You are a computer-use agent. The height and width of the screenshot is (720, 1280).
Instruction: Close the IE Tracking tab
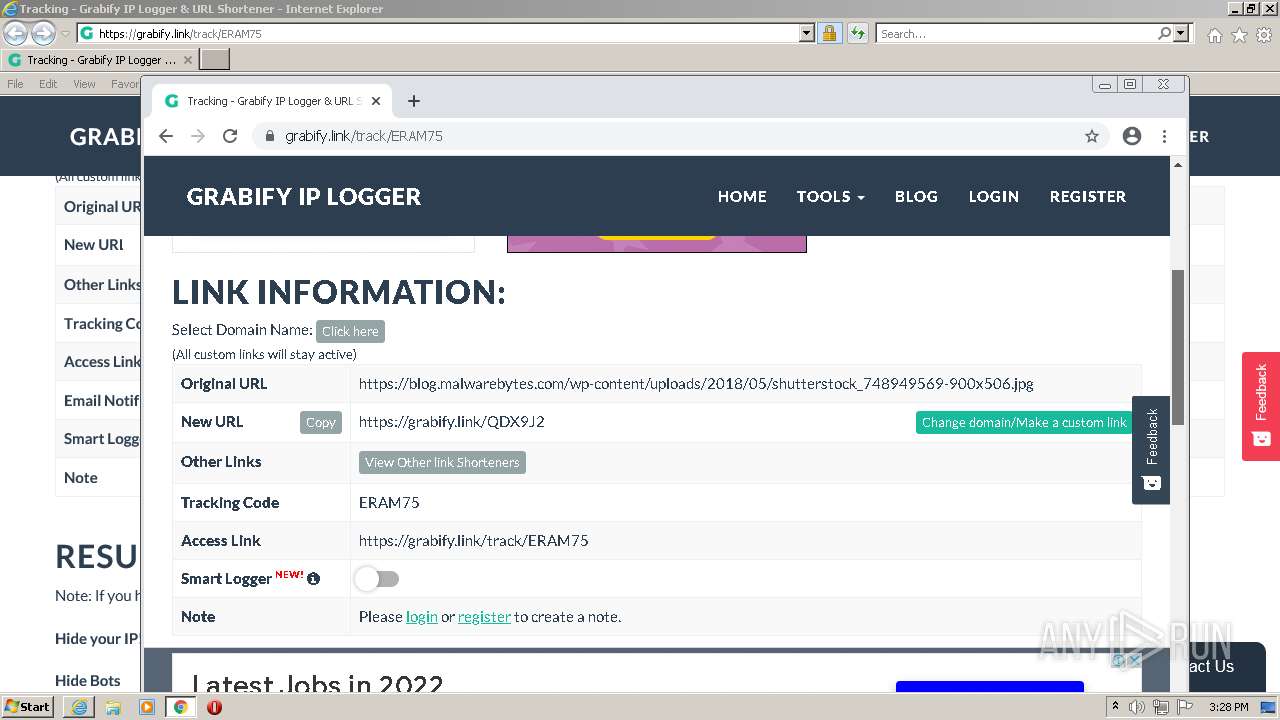click(x=187, y=60)
